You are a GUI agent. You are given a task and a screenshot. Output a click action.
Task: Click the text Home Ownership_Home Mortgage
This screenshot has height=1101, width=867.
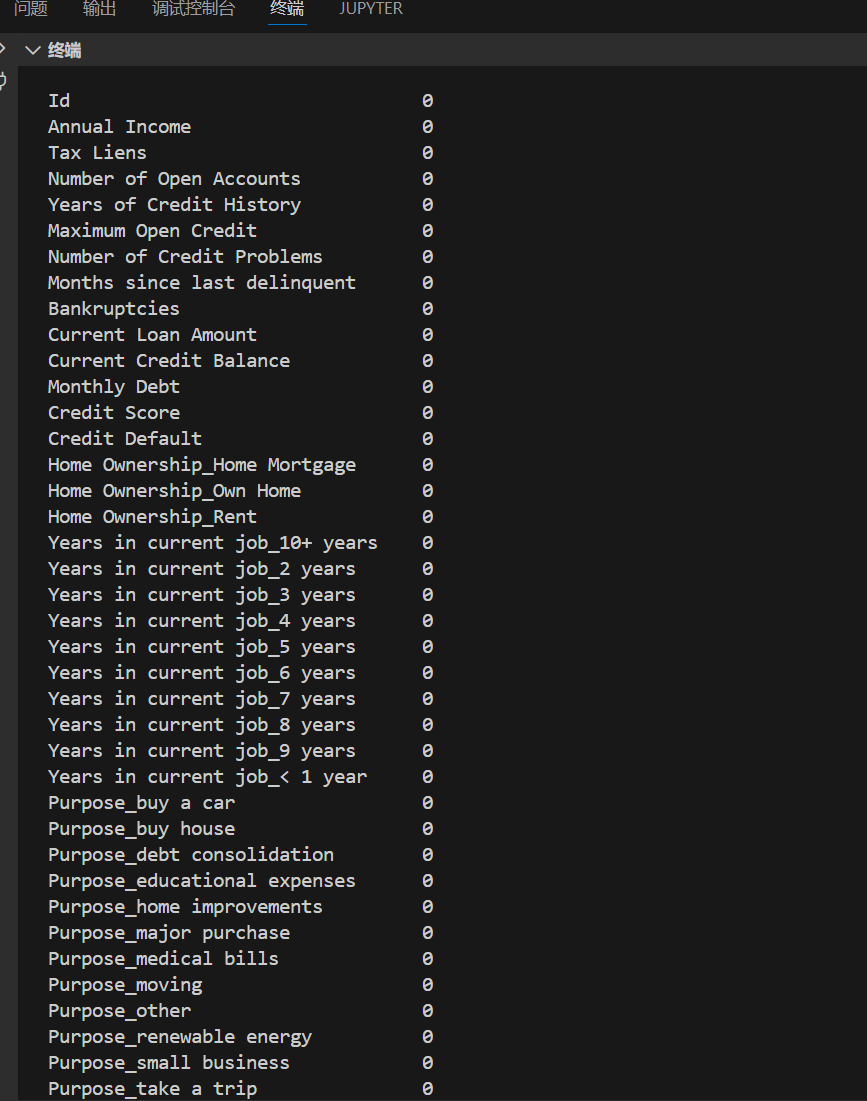(x=201, y=464)
